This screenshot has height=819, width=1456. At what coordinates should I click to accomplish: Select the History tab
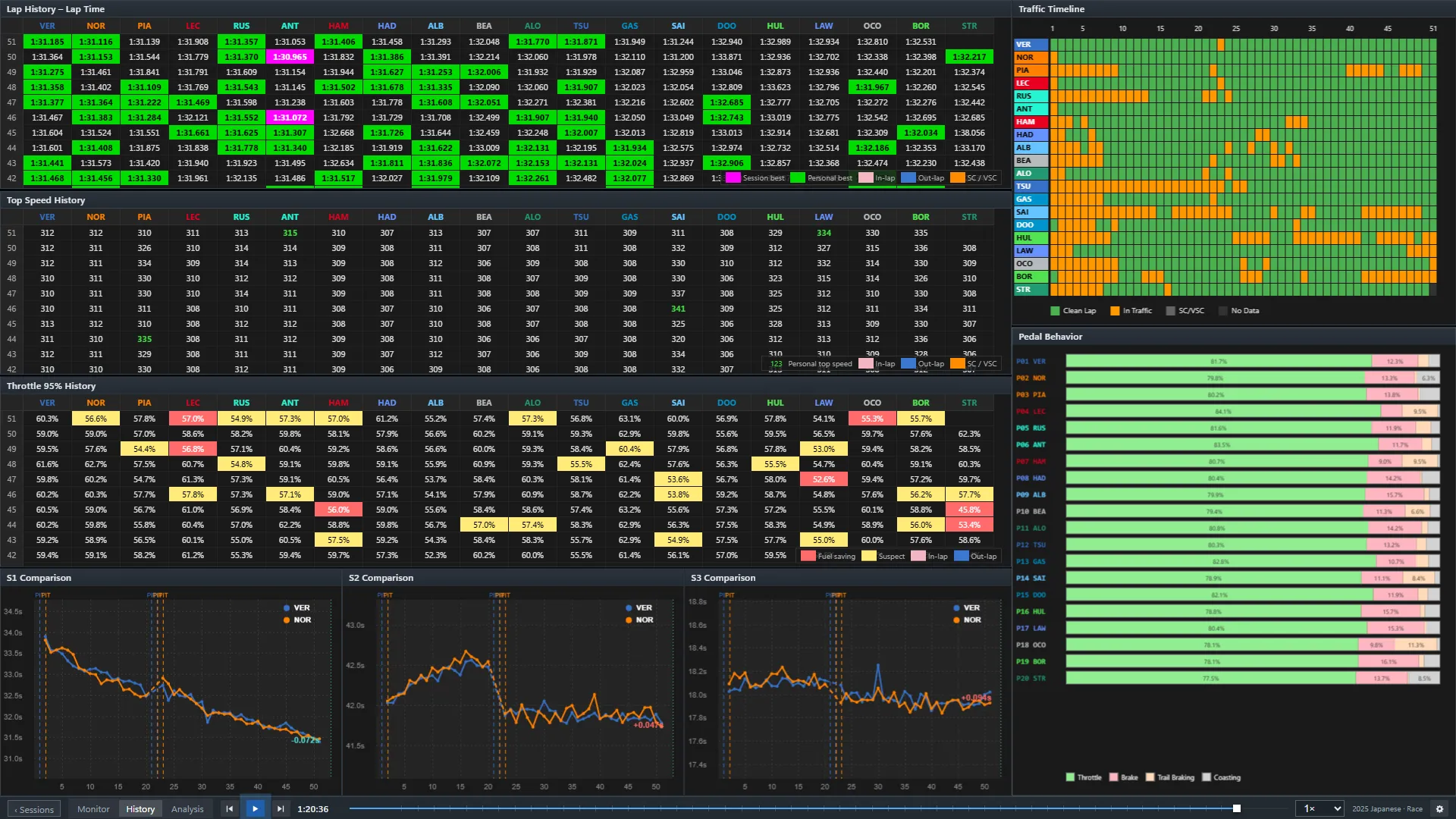point(140,809)
